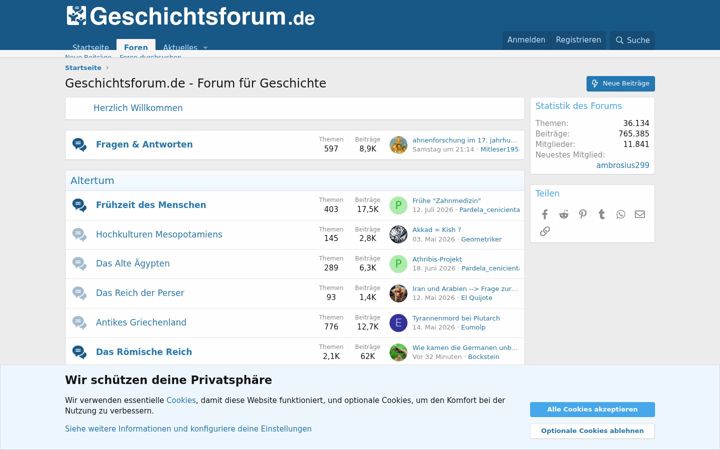Open the Aktuelles tab
Image resolution: width=720 pixels, height=450 pixels.
[x=180, y=47]
